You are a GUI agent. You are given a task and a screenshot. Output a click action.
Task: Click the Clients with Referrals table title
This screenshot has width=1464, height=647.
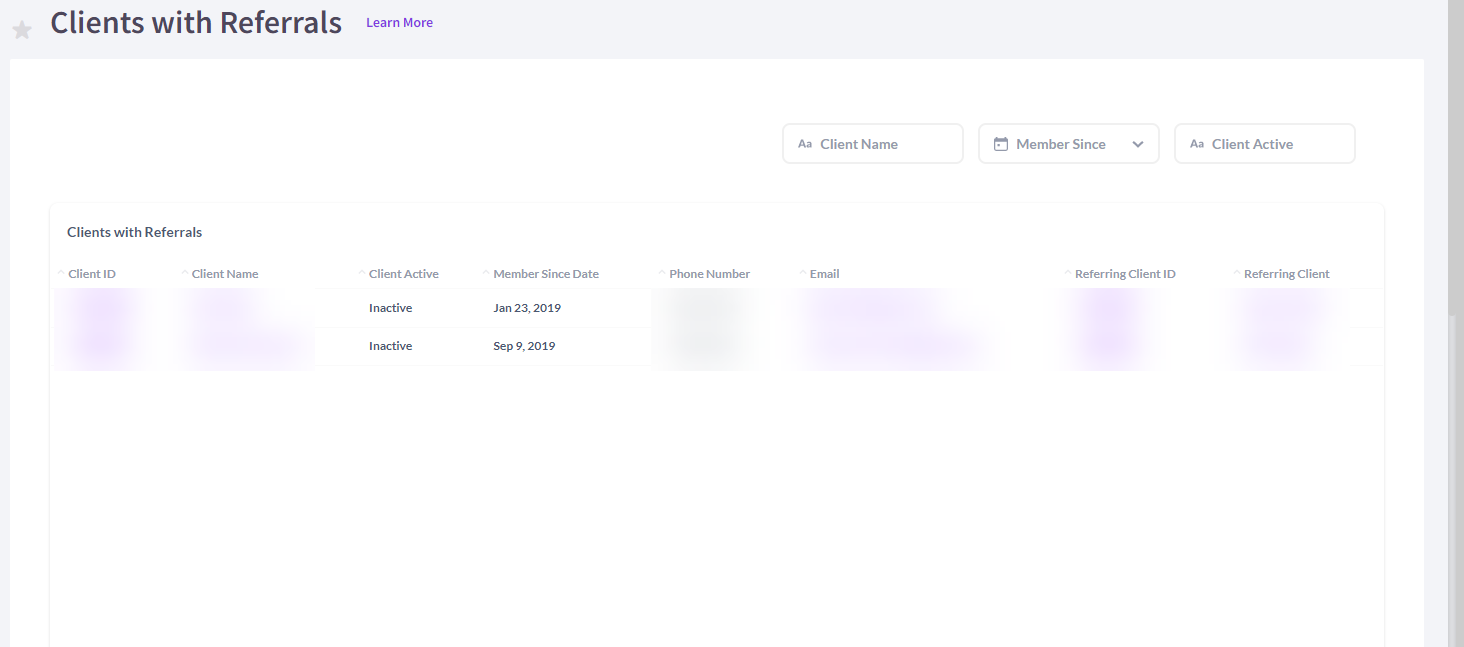135,232
